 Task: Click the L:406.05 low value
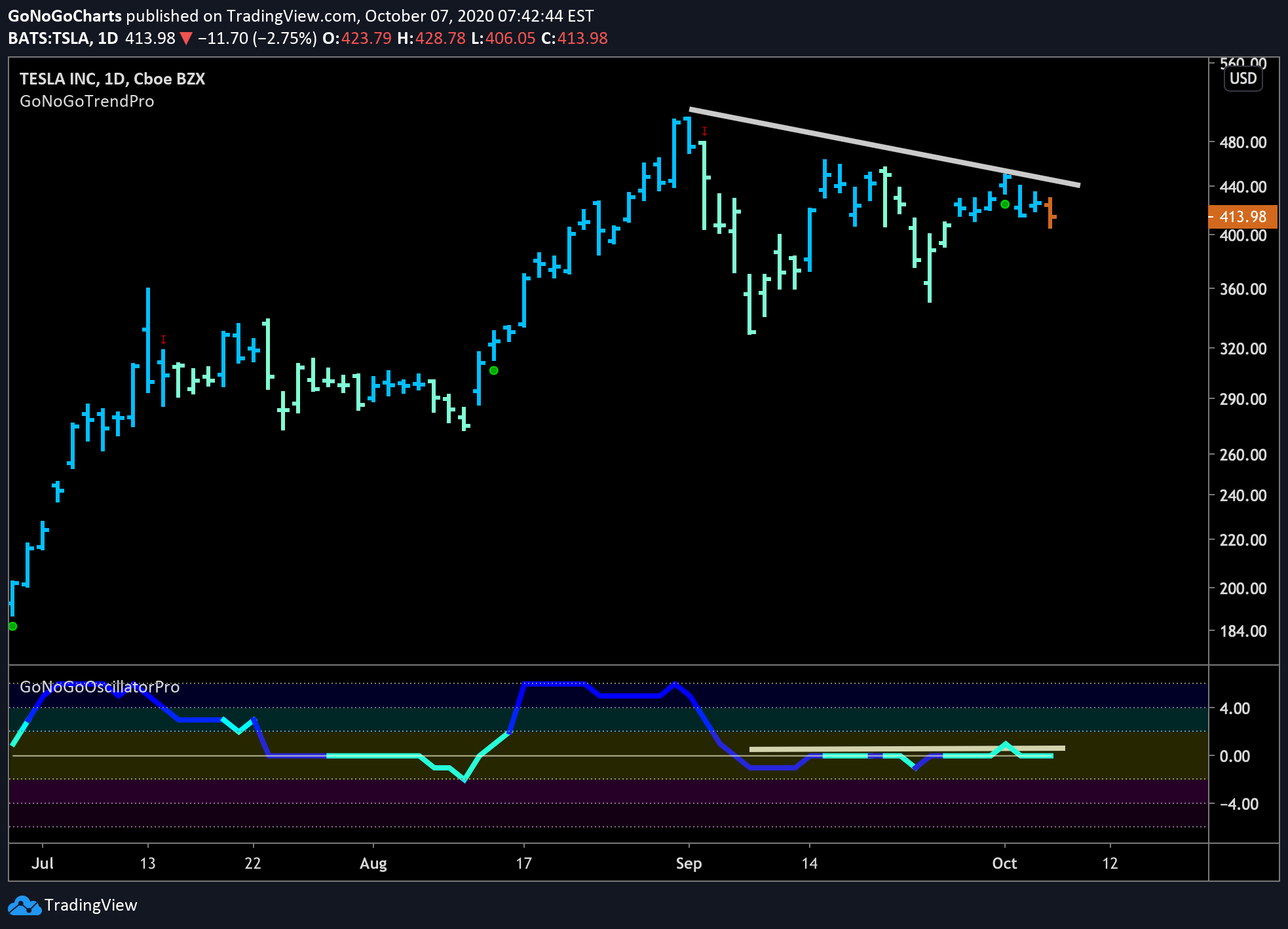(503, 38)
